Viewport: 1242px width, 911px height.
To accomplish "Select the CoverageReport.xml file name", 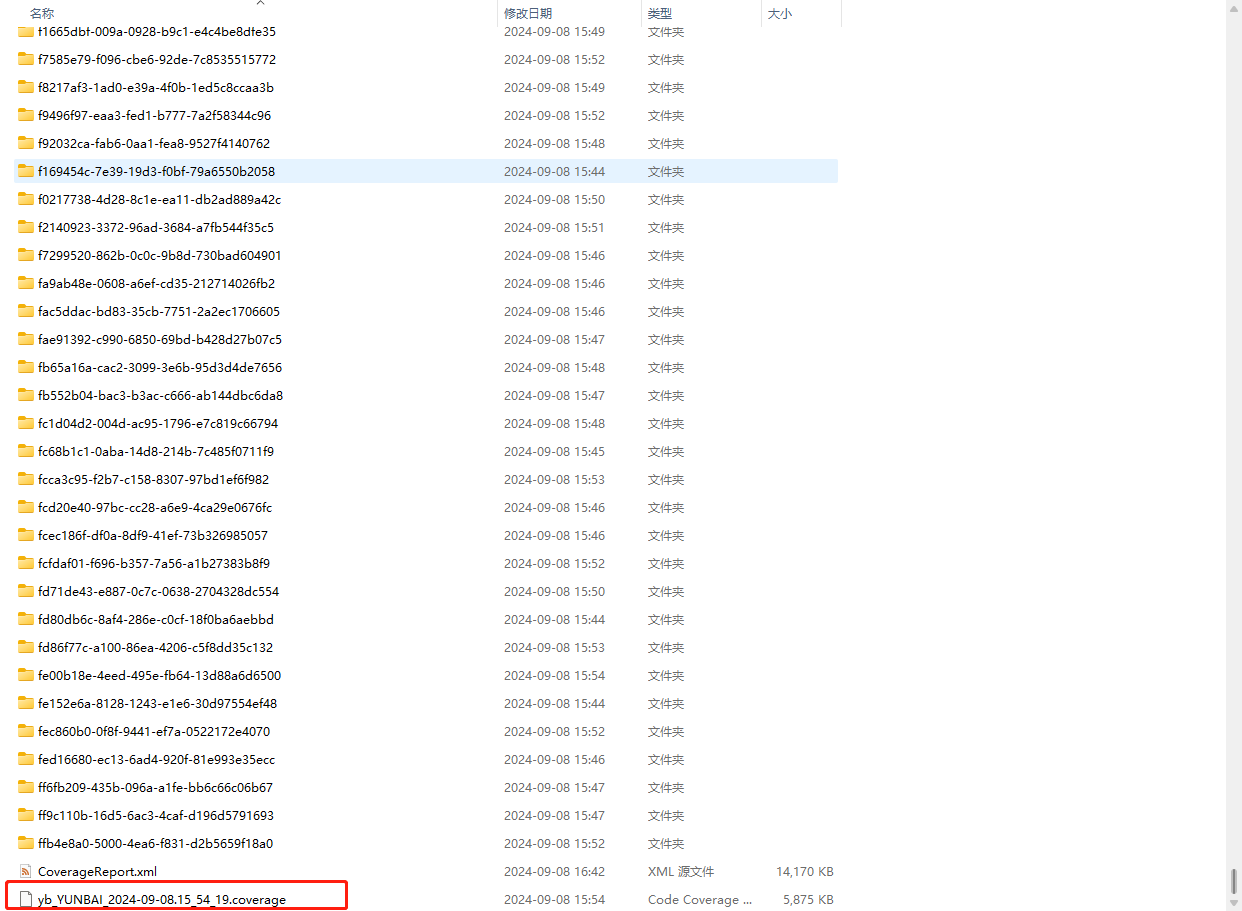I will (x=97, y=871).
